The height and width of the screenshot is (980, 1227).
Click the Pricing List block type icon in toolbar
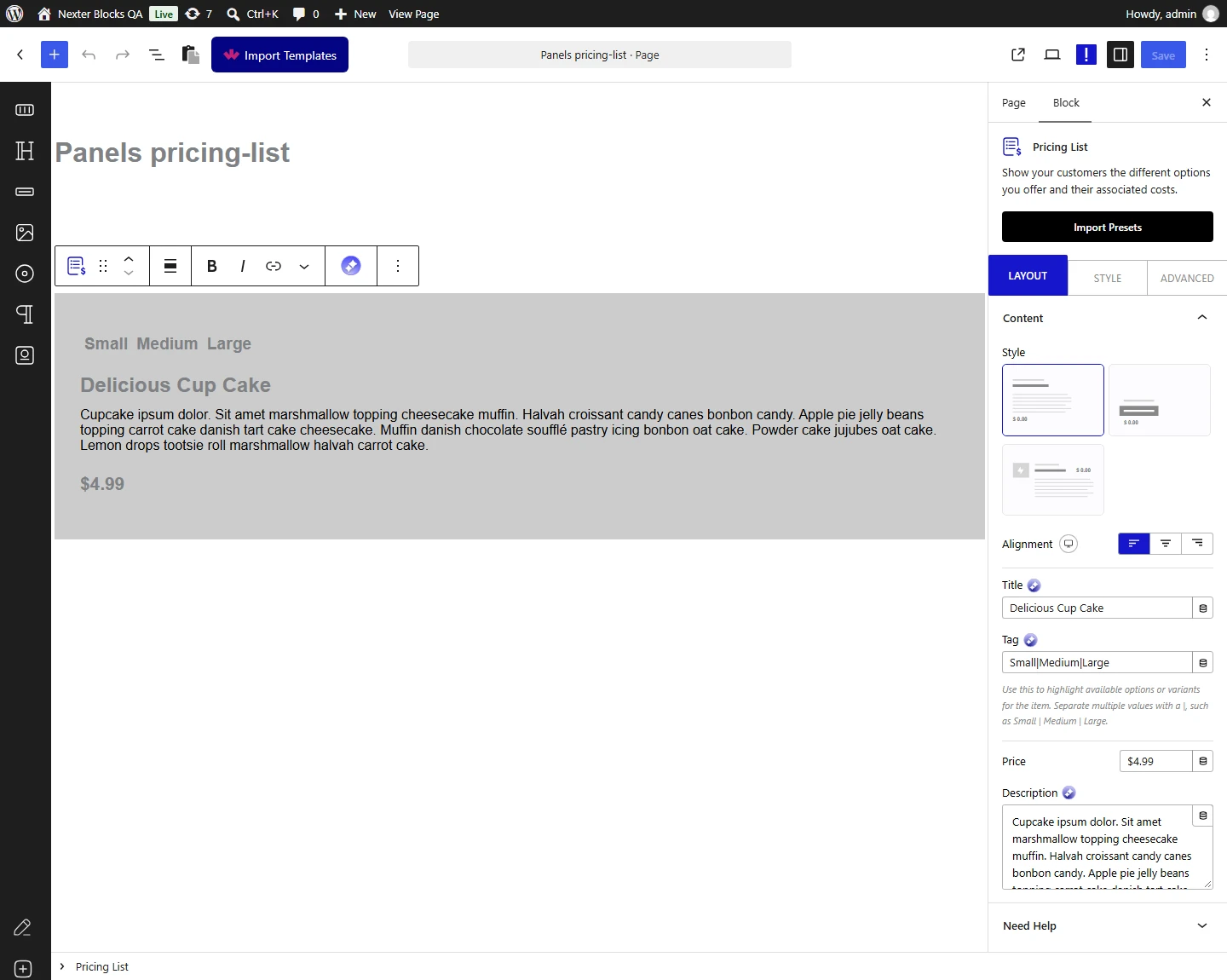[77, 266]
